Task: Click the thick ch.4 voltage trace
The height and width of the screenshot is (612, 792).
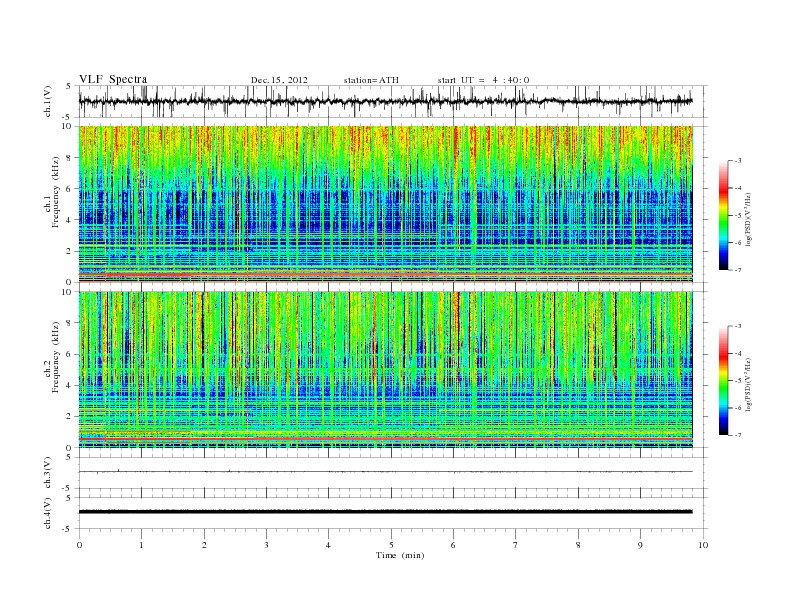Action: [x=385, y=512]
